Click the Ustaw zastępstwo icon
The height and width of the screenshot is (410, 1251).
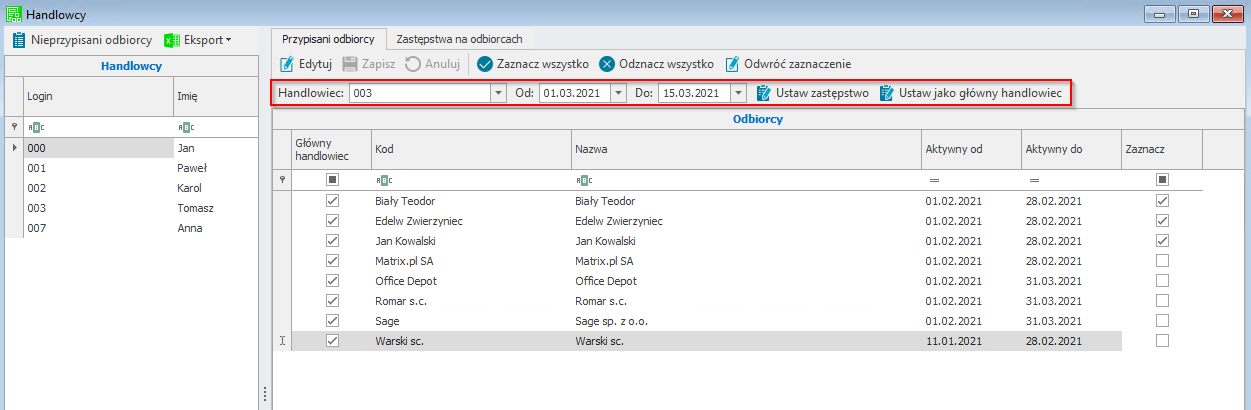[764, 93]
